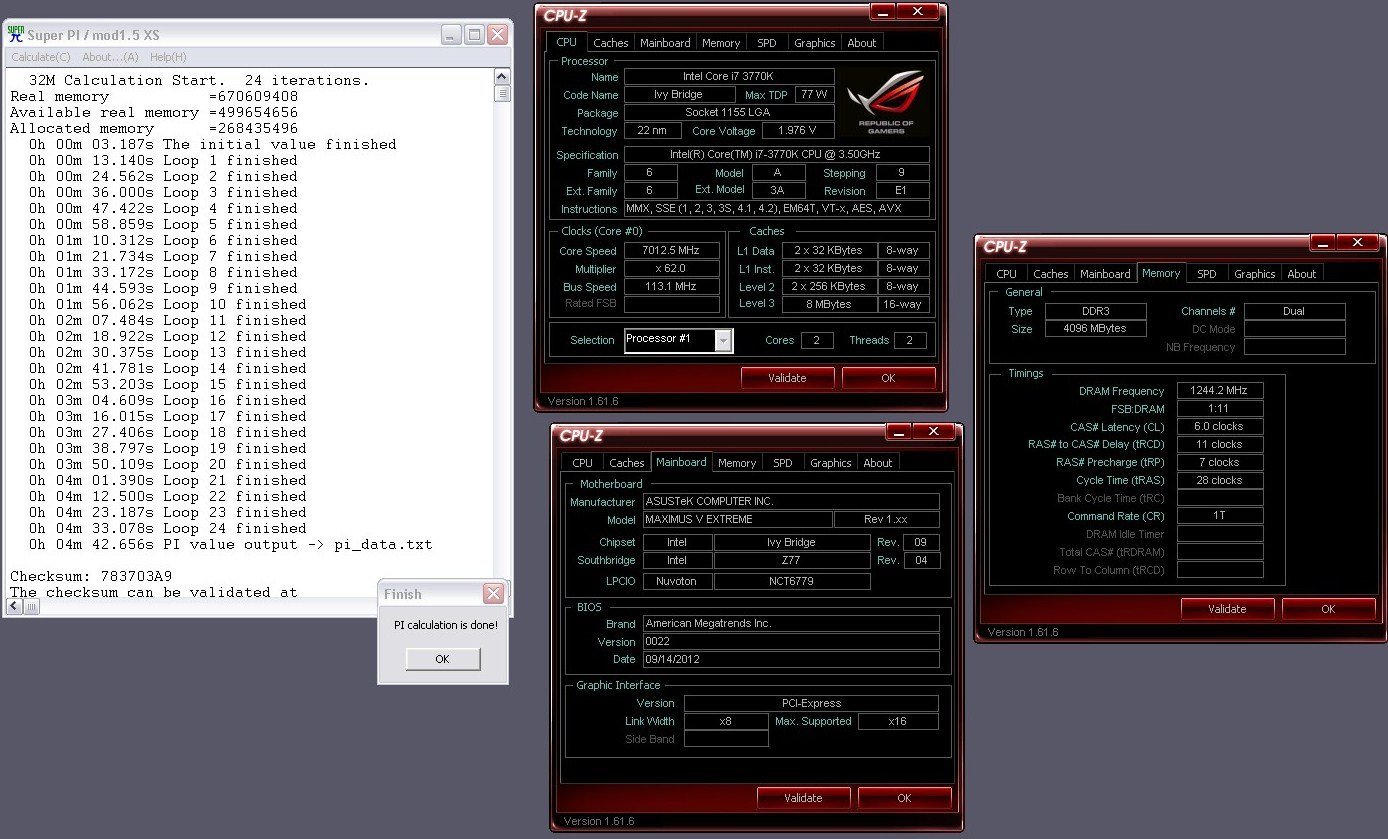Go to Caches tab in CPU-Z memory timings window
This screenshot has width=1388, height=839.
1050,274
